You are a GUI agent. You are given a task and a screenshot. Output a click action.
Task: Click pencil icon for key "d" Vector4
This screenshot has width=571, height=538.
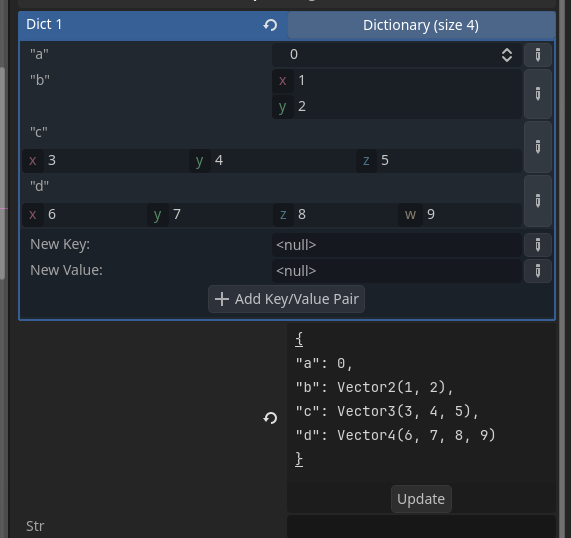pyautogui.click(x=538, y=201)
